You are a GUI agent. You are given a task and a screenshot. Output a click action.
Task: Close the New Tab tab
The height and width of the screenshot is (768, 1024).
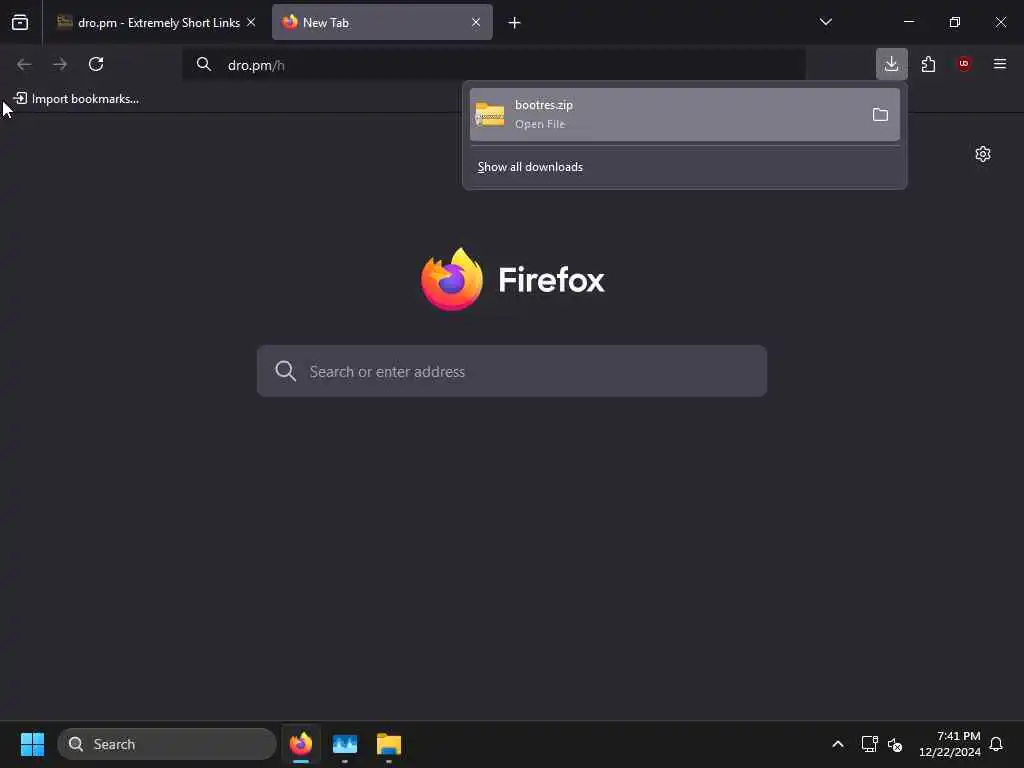[x=476, y=22]
